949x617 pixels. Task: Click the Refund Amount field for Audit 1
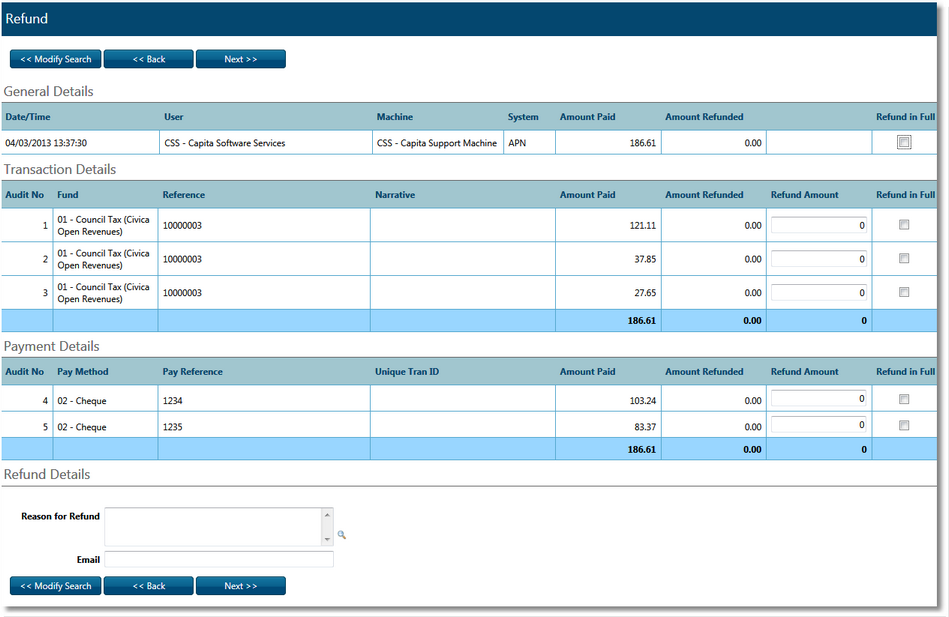click(819, 222)
